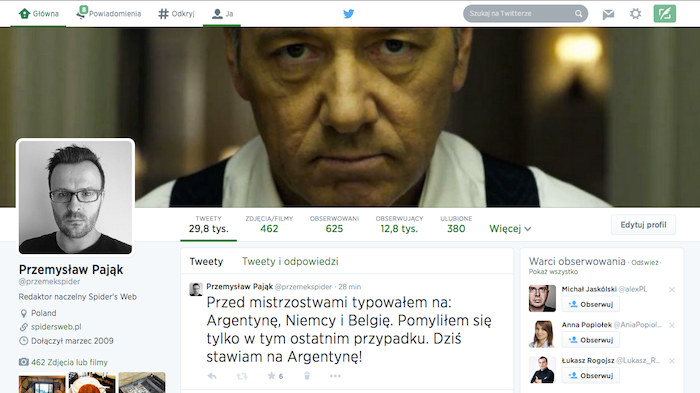Click the Przemysław Pająk profile name heading
Image resolution: width=700 pixels, height=393 pixels.
tap(71, 270)
